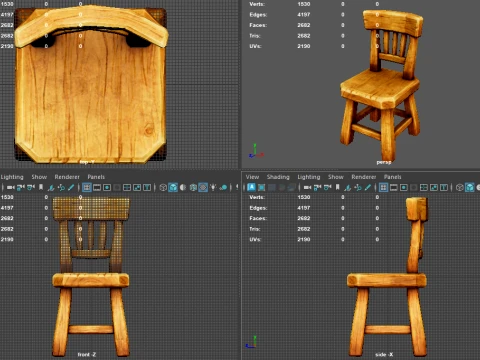Toggle Gate Mask in front view toolbar
This screenshot has height=360, width=480.
(117, 187)
